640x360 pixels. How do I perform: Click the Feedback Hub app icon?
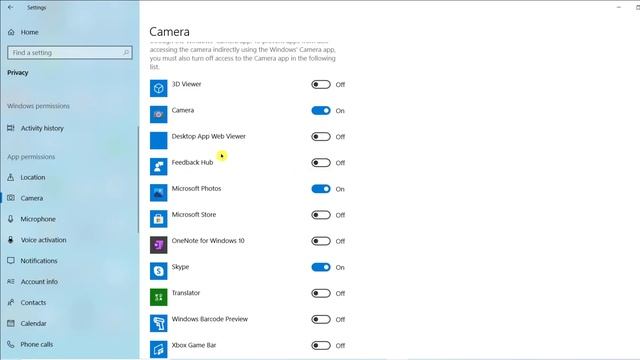tap(158, 167)
